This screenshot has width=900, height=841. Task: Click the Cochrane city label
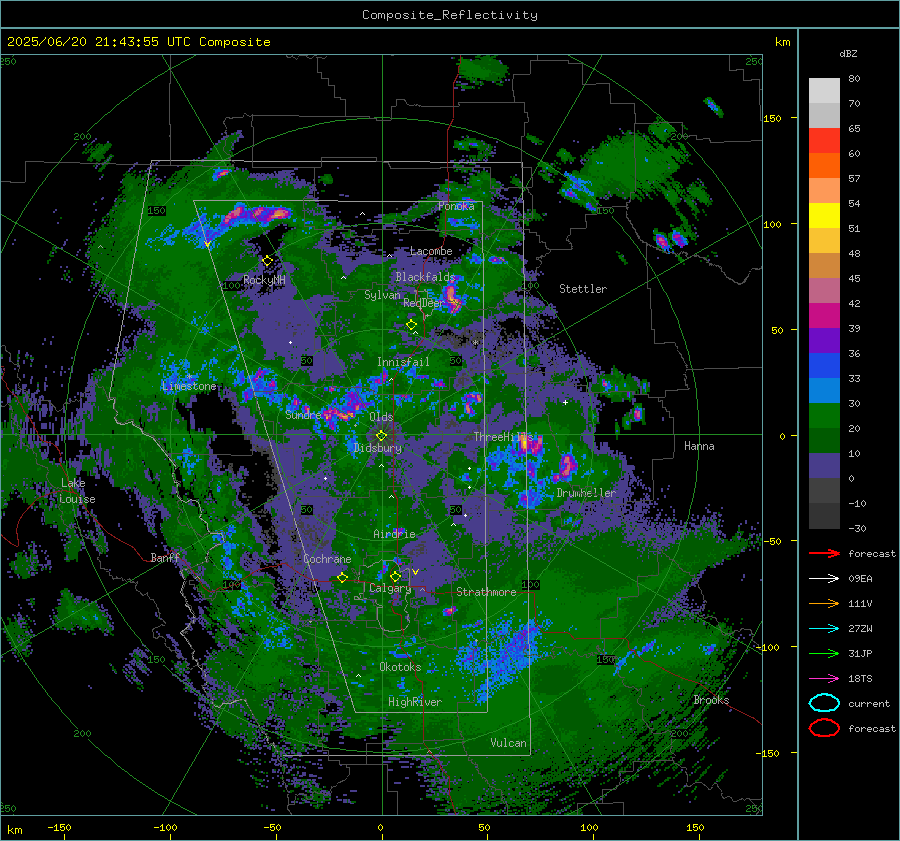327,559
